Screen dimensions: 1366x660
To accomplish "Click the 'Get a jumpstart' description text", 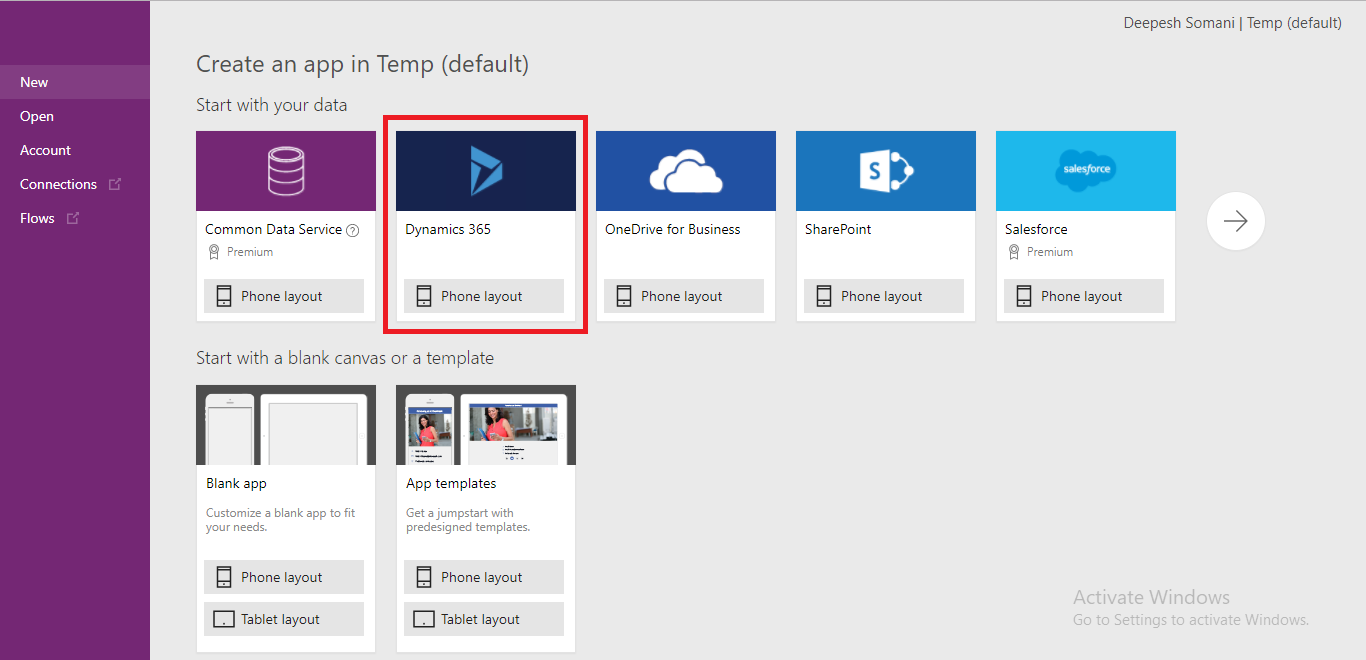I will 468,520.
